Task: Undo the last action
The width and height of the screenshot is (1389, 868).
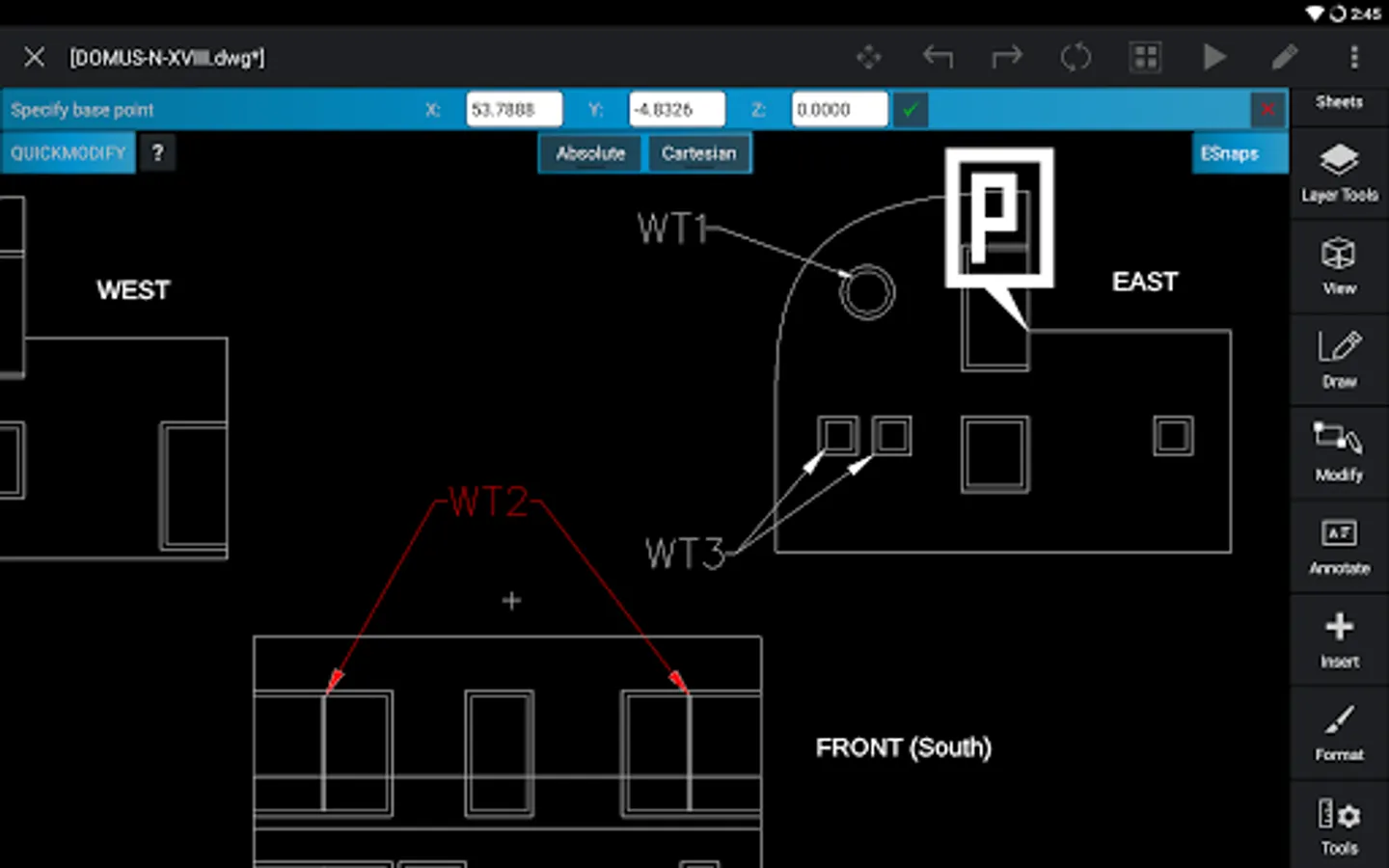Action: tap(938, 58)
